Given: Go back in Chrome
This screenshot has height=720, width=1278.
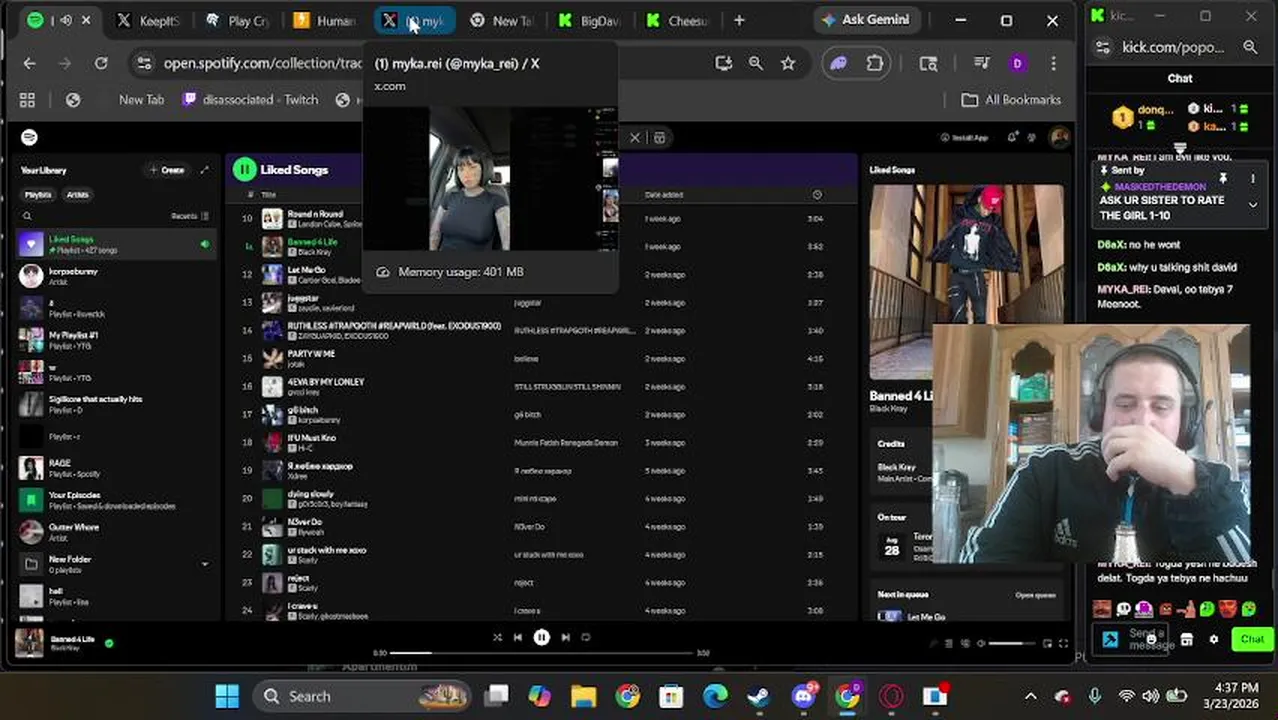Looking at the screenshot, I should 29,63.
